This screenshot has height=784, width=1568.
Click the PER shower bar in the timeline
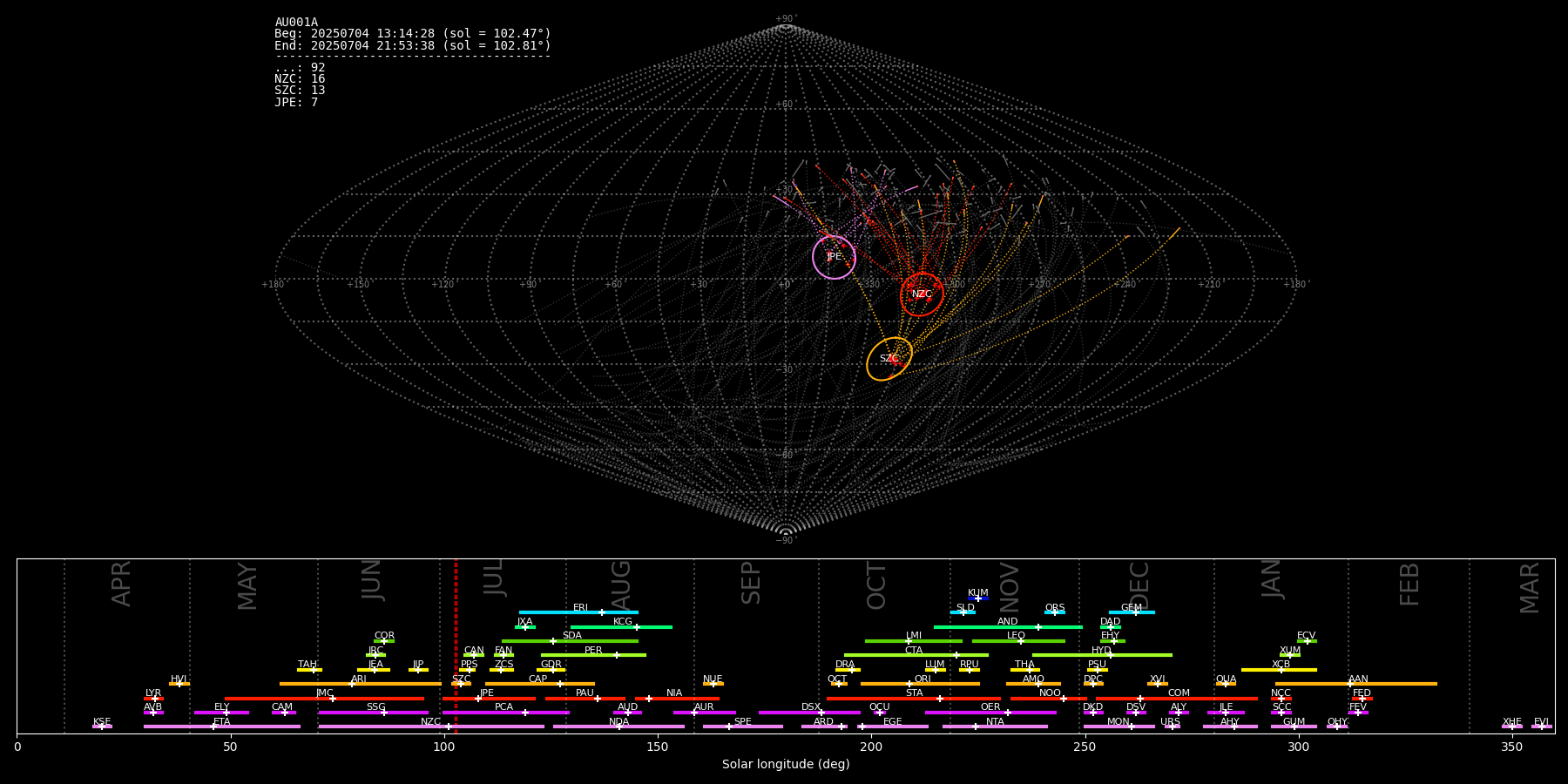[593, 655]
